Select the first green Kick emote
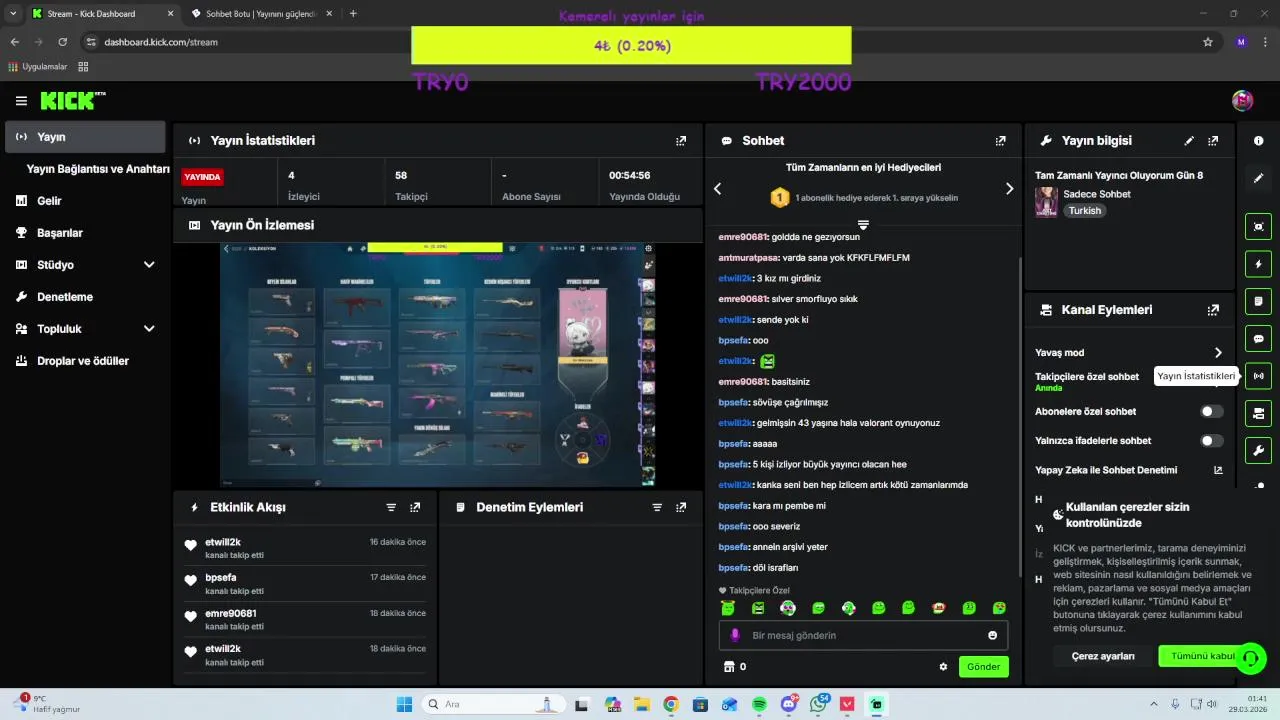 728,607
